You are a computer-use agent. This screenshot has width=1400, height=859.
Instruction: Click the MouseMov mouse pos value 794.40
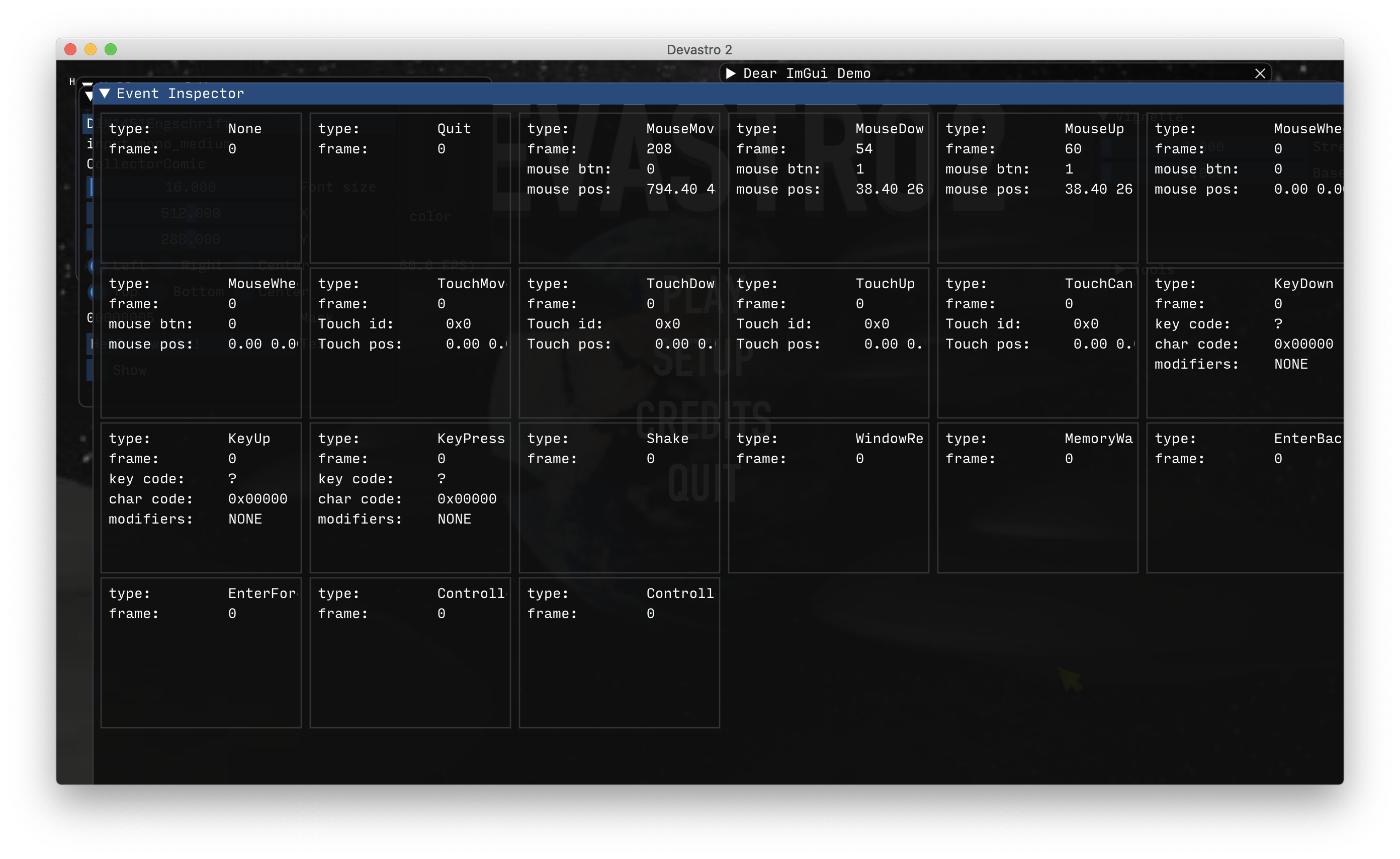pyautogui.click(x=672, y=189)
